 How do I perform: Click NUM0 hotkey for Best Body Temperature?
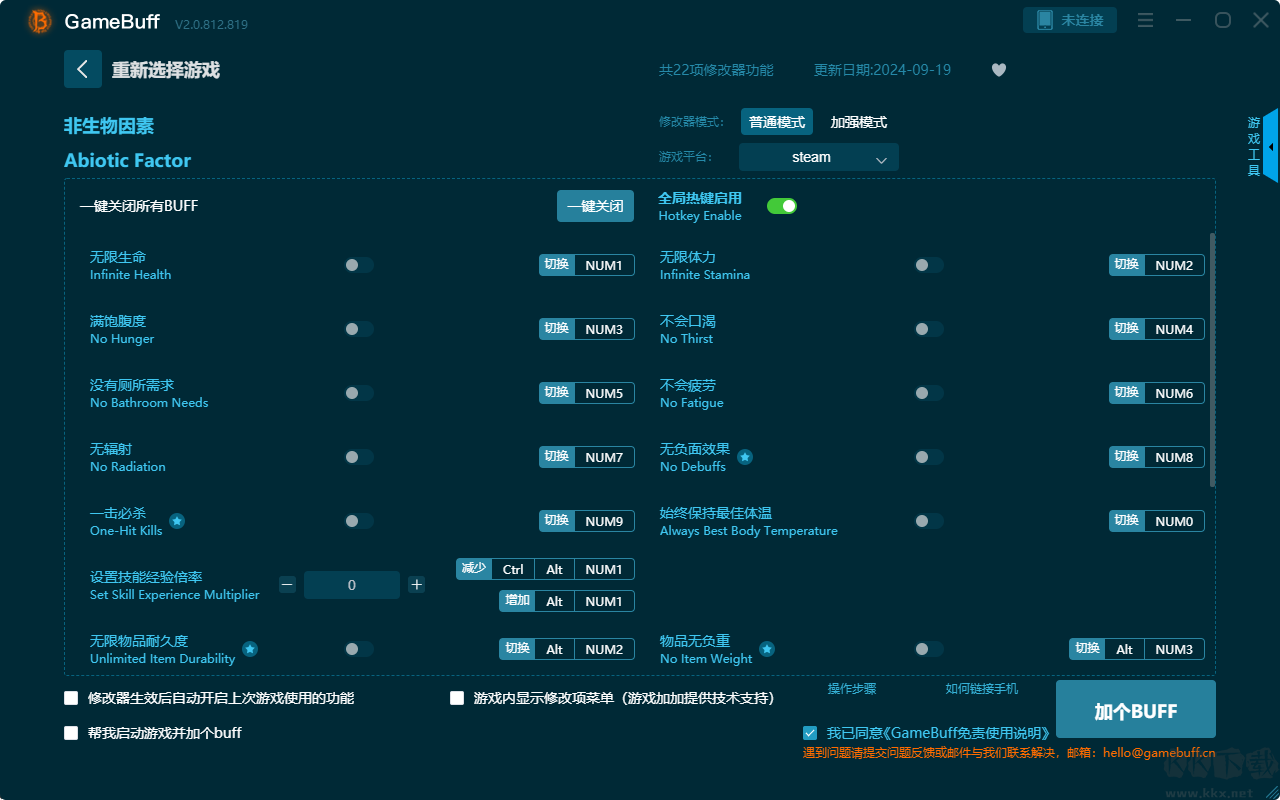(x=1174, y=521)
